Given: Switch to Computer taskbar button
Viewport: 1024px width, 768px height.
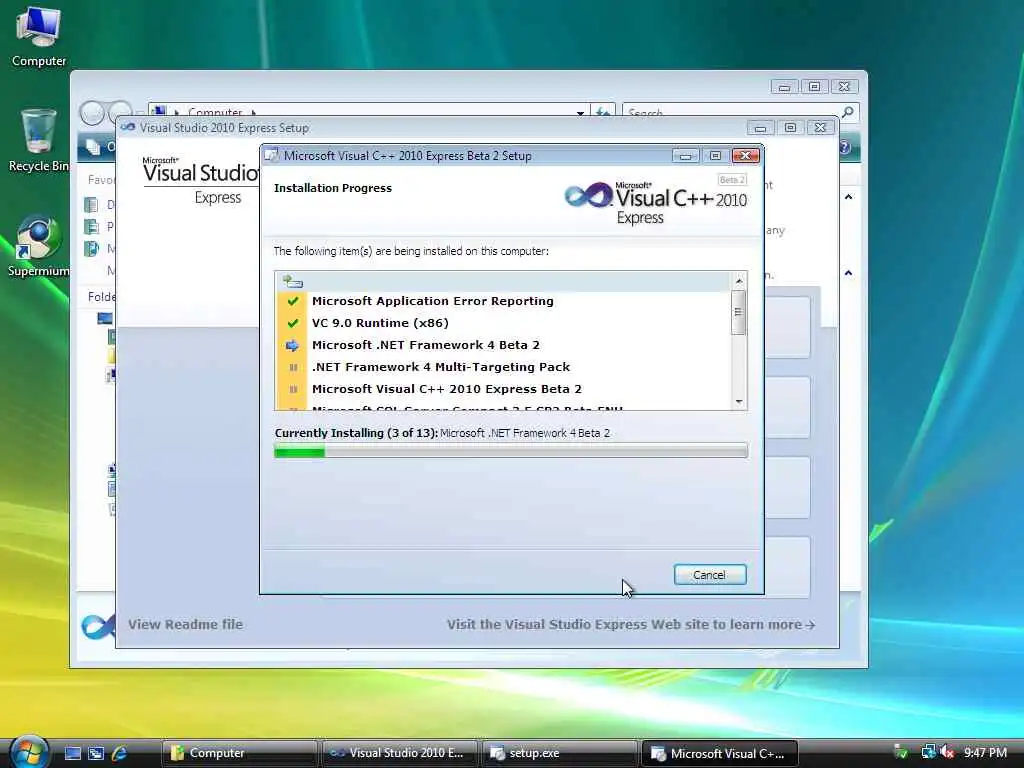Looking at the screenshot, I should (x=239, y=753).
